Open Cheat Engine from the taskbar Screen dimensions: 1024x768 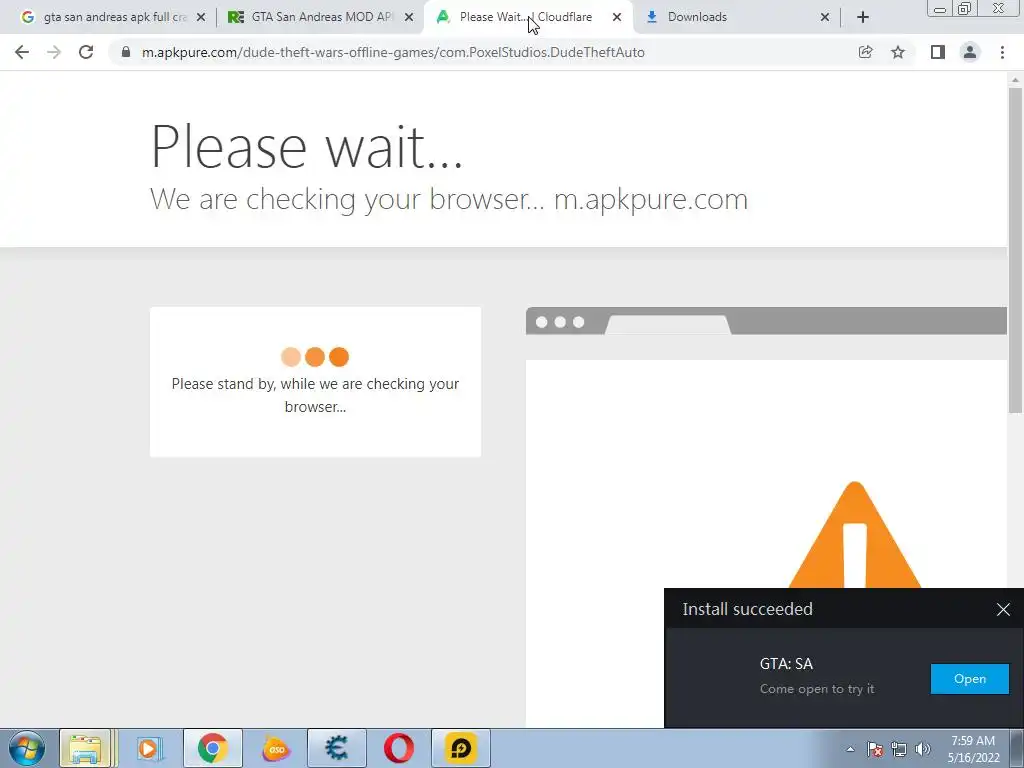click(x=336, y=748)
